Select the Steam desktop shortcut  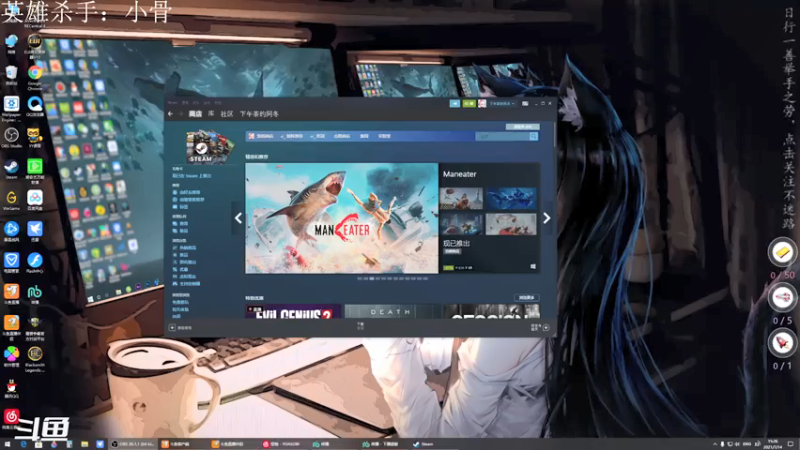[11, 169]
